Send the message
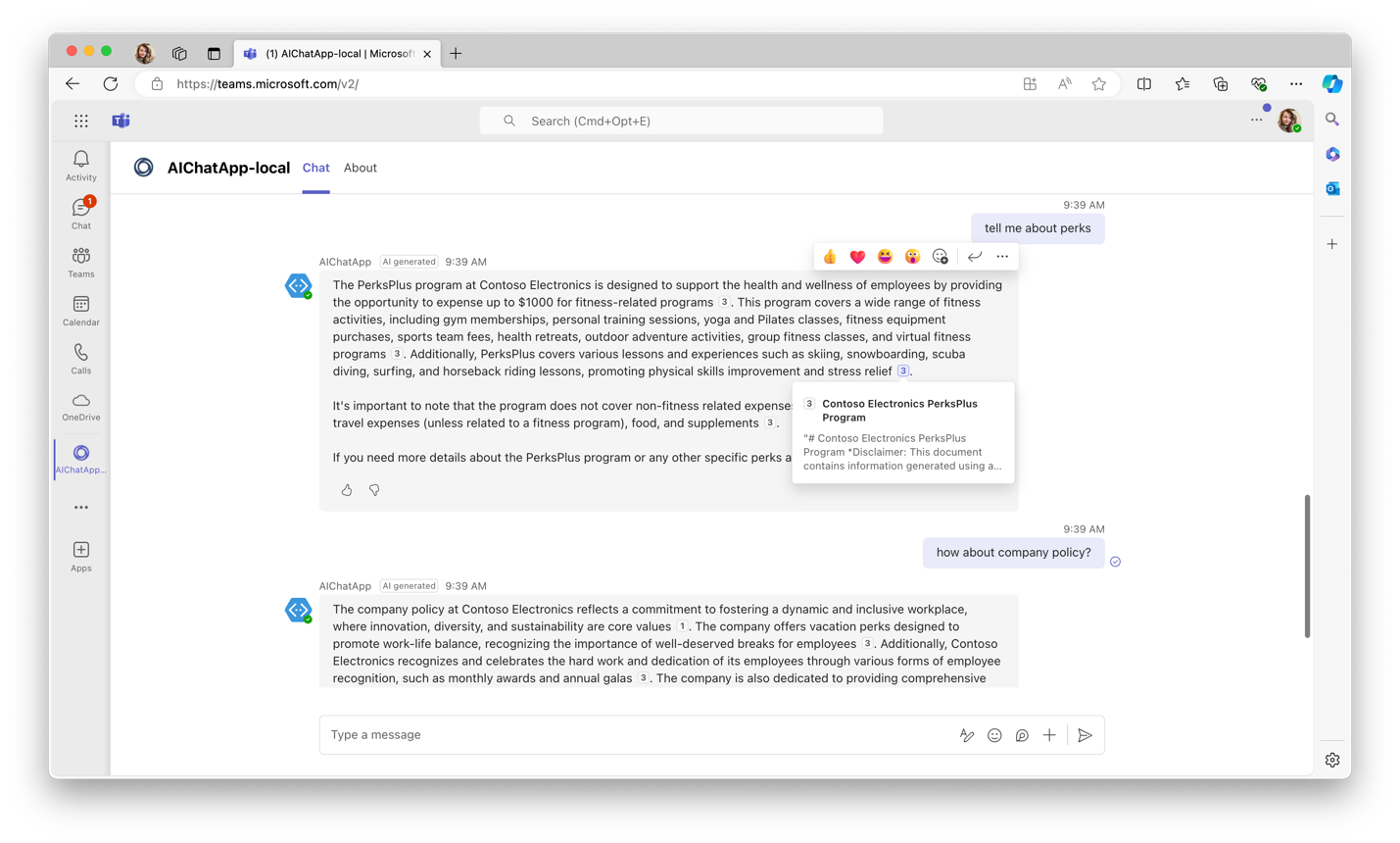Image resolution: width=1400 pixels, height=843 pixels. tap(1085, 735)
